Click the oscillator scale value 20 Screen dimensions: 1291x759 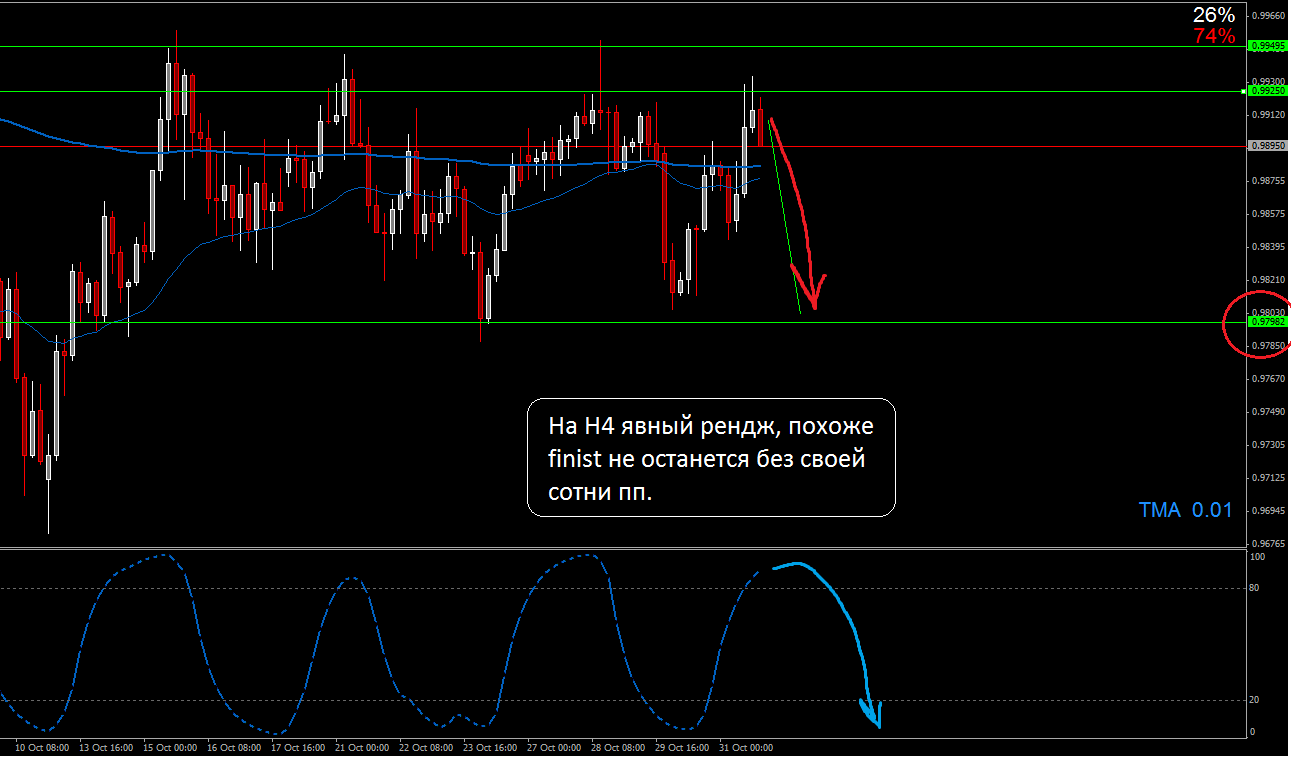click(1256, 700)
